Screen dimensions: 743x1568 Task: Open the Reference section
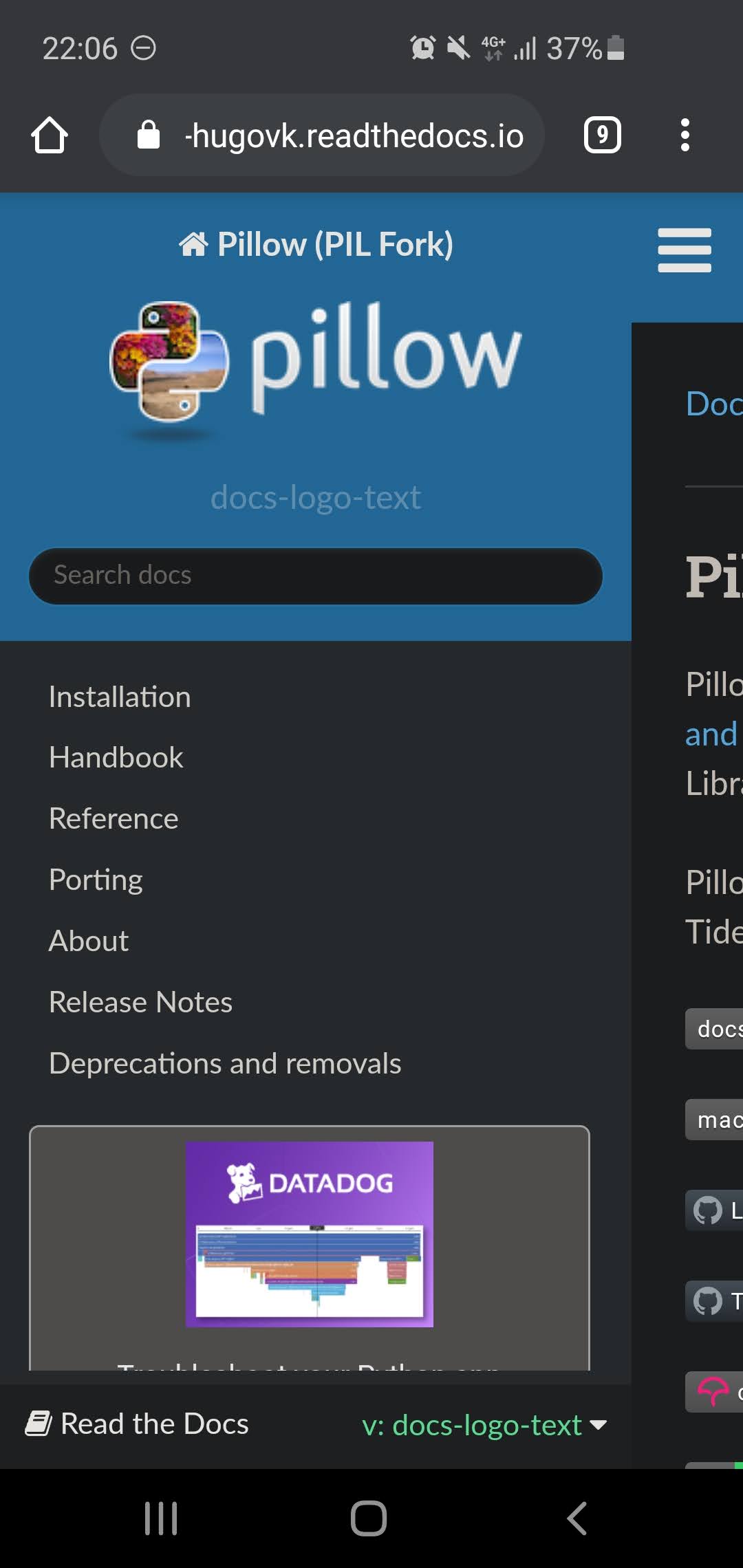pyautogui.click(x=113, y=818)
